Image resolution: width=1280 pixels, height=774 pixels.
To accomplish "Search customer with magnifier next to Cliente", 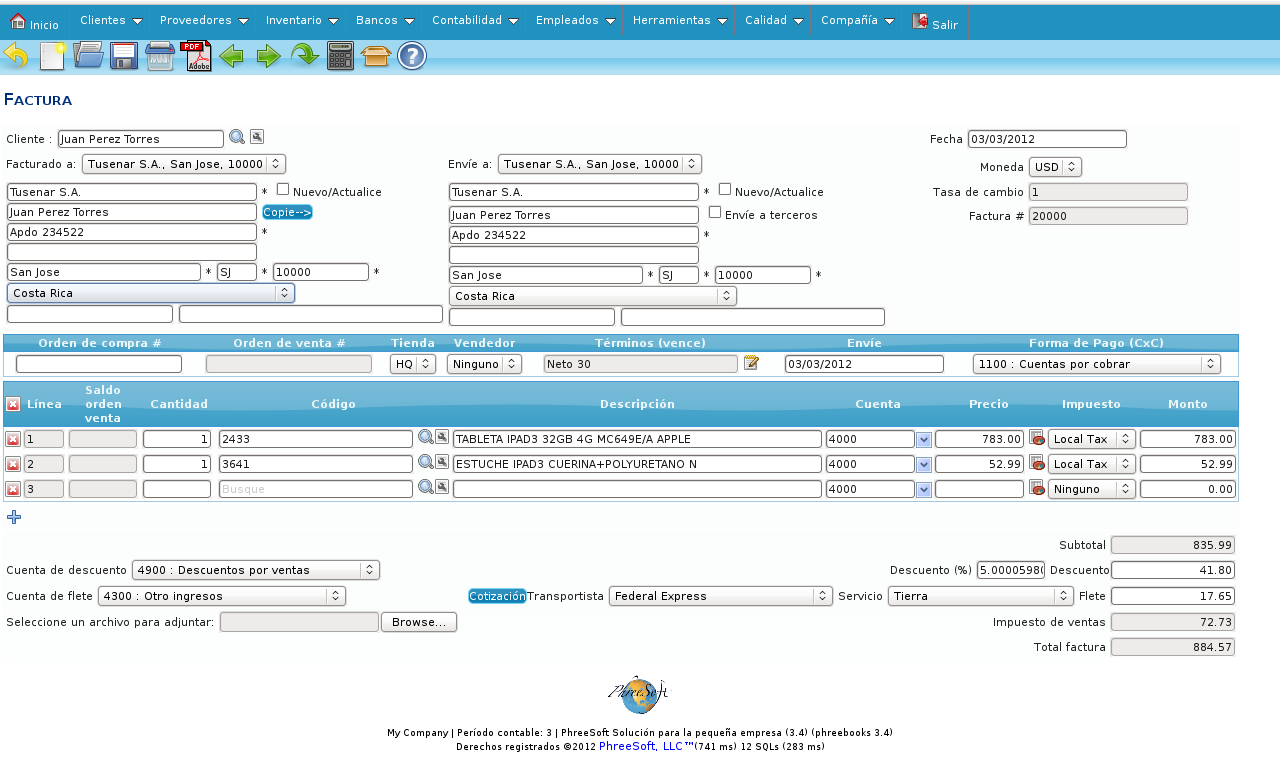I will tap(237, 137).
